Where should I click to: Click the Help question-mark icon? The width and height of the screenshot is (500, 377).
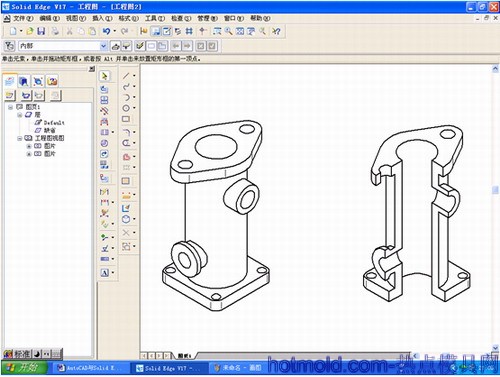pos(276,31)
